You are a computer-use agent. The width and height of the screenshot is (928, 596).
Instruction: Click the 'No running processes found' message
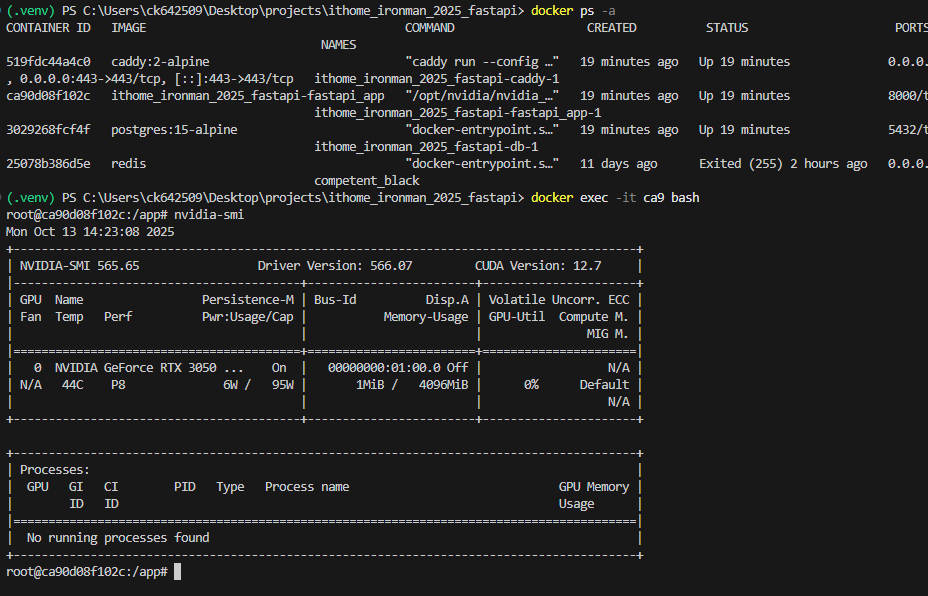(118, 538)
